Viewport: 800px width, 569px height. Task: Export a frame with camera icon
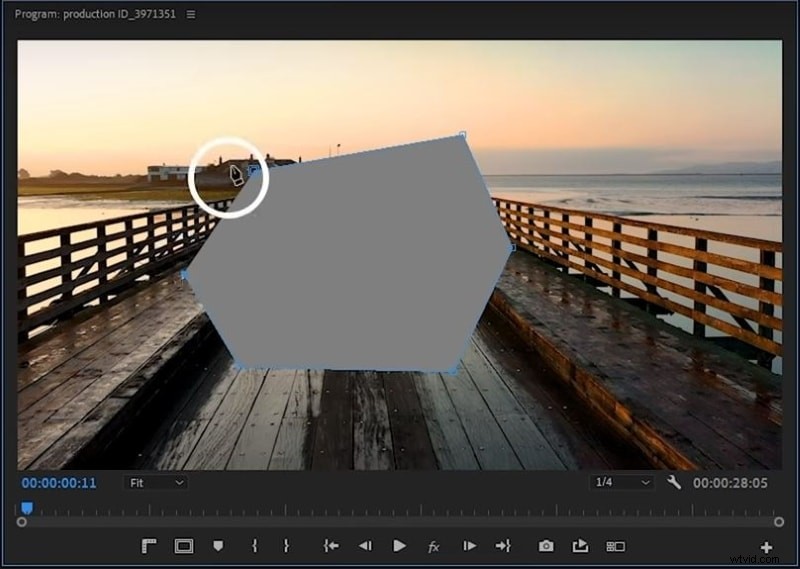click(x=546, y=546)
